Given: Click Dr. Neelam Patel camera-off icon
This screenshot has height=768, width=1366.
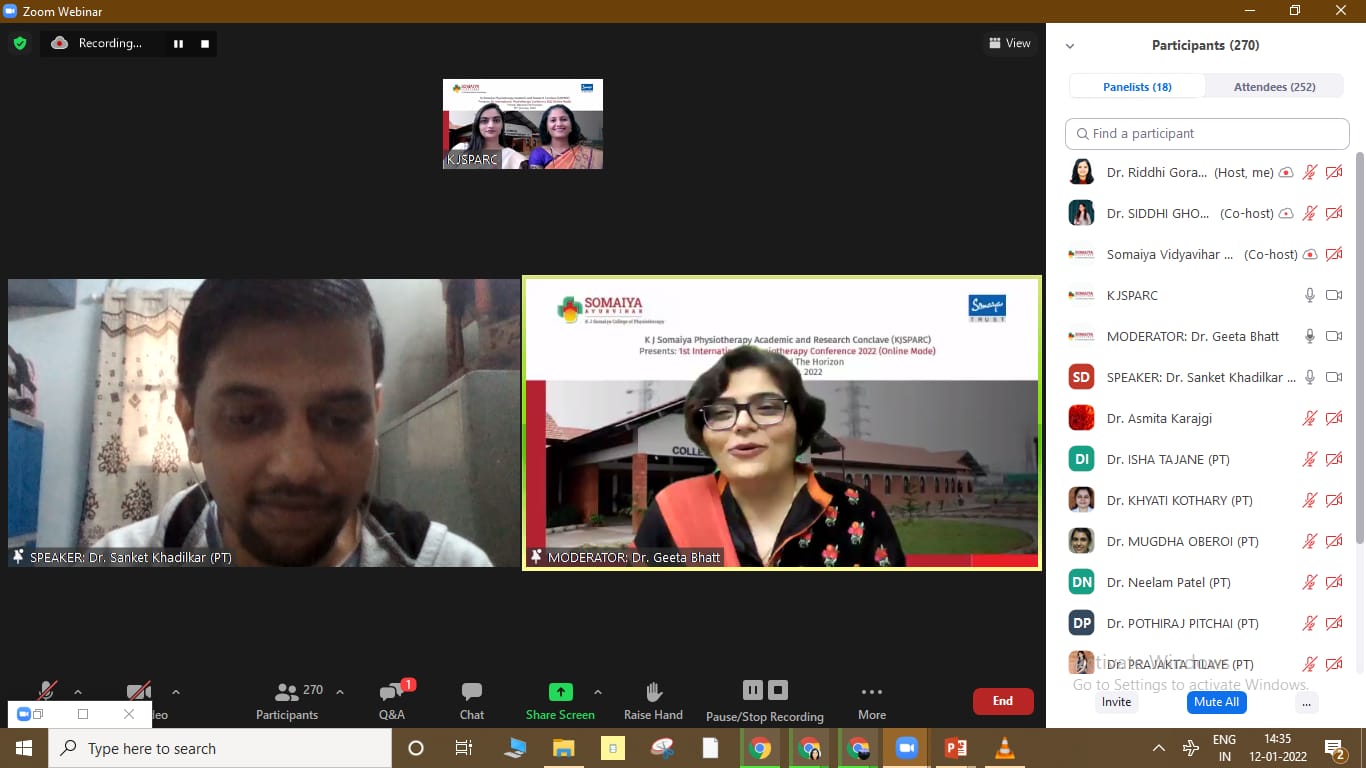Looking at the screenshot, I should tap(1334, 582).
